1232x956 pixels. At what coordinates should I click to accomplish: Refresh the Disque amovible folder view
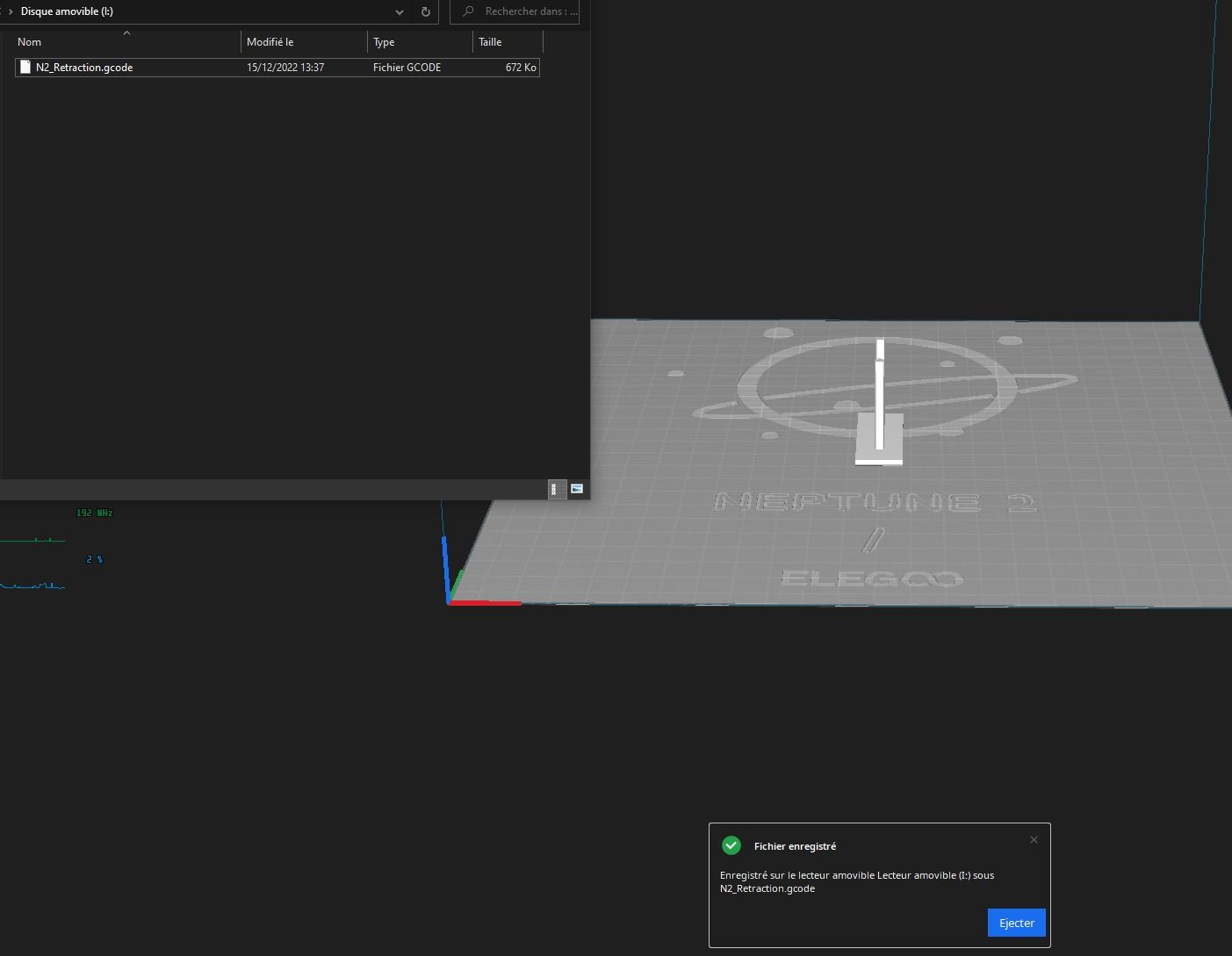[x=425, y=11]
